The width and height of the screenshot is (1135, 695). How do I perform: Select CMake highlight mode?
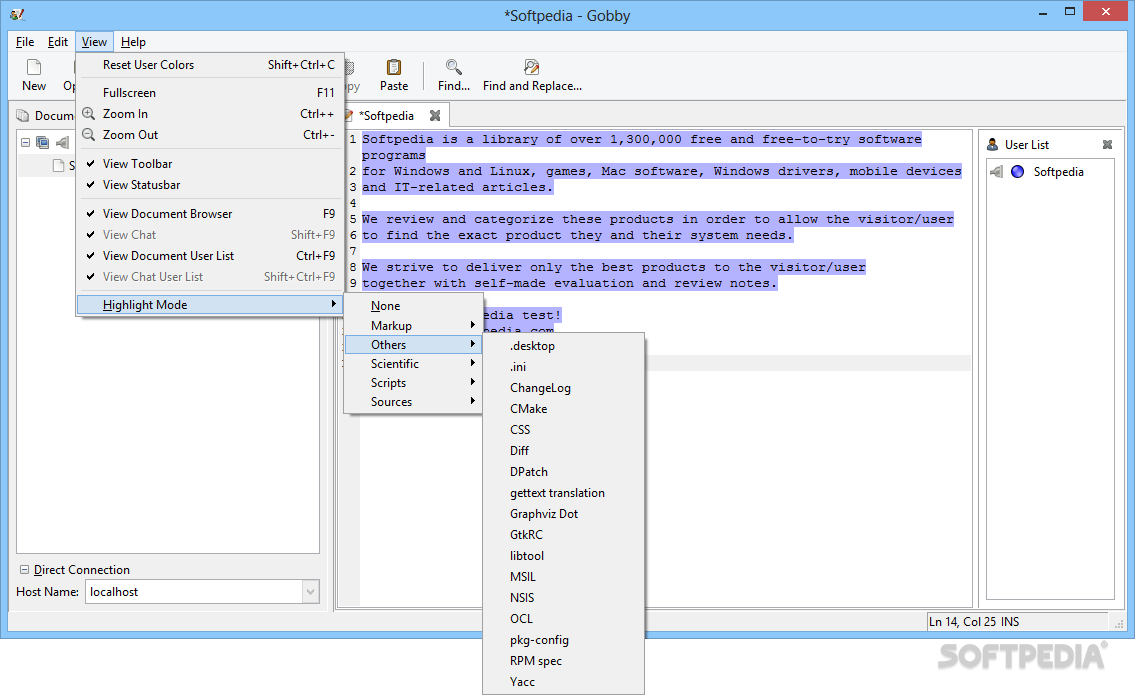pyautogui.click(x=563, y=409)
